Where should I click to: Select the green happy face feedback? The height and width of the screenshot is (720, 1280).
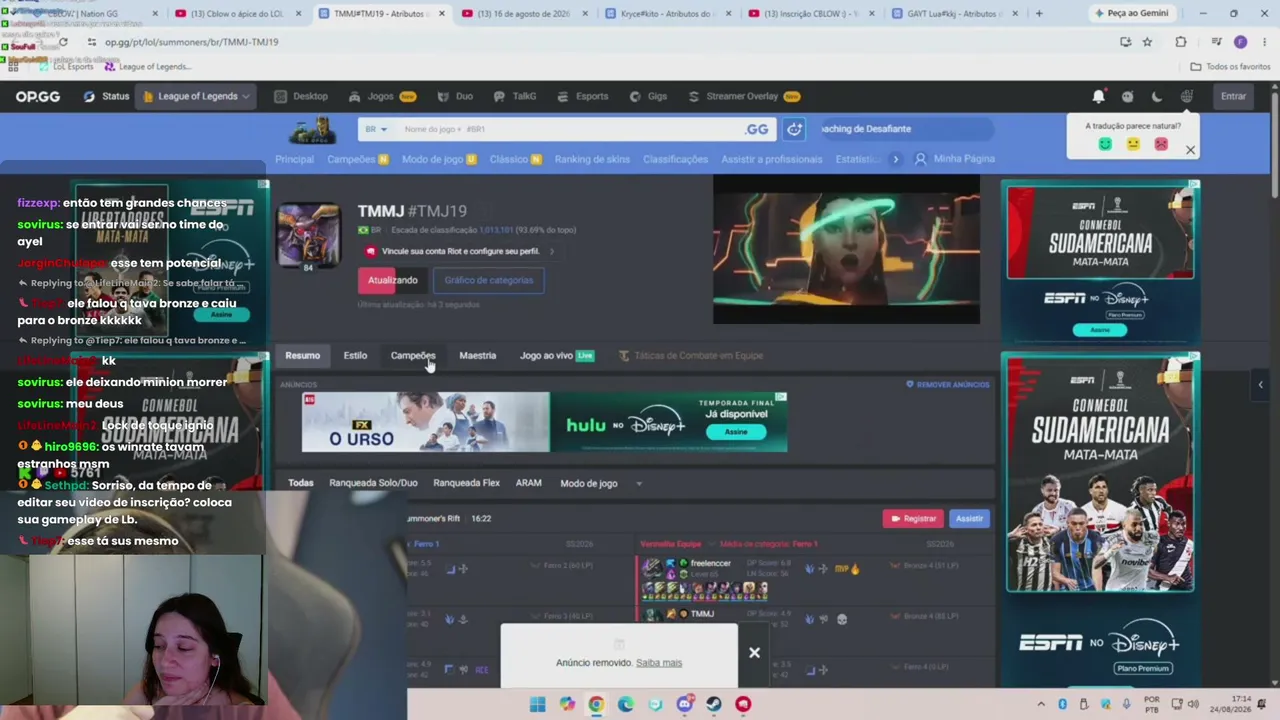coord(1105,144)
